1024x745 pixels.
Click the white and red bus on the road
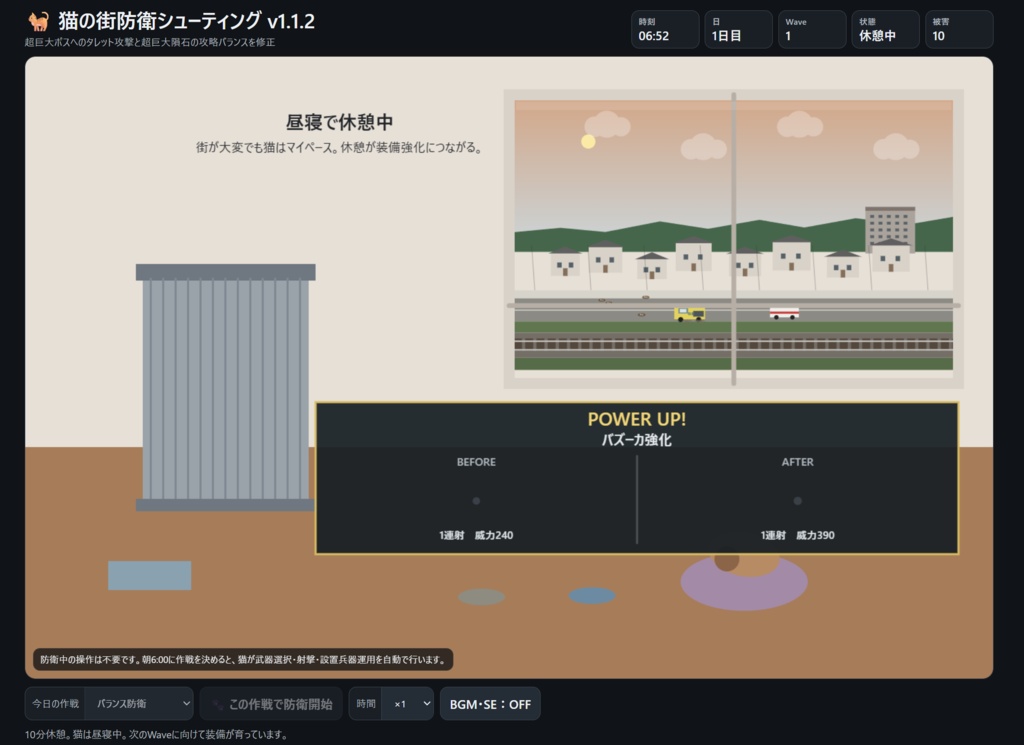(x=784, y=313)
